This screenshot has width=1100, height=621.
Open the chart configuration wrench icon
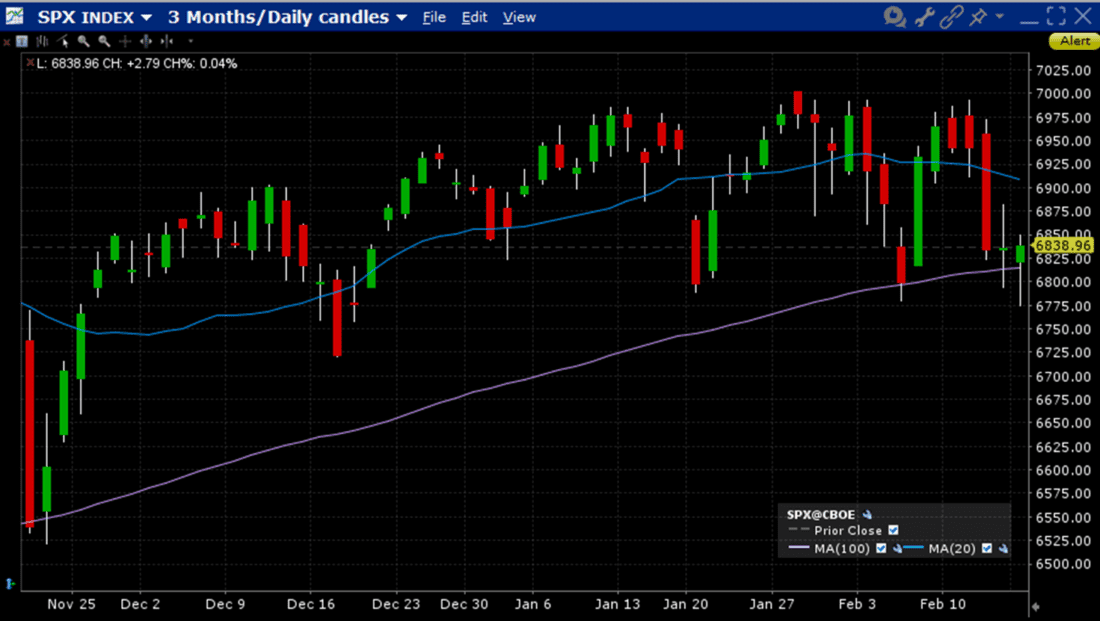coord(923,17)
